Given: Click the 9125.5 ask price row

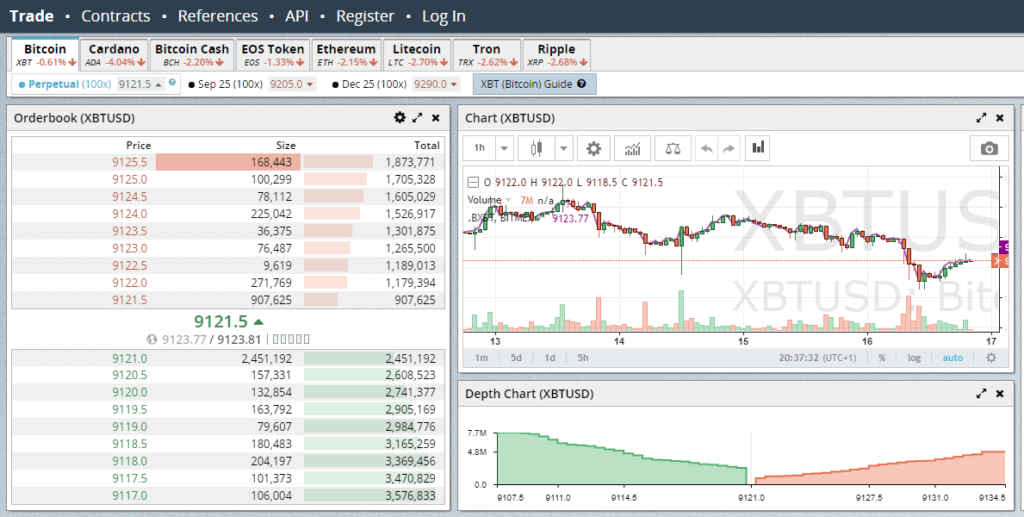Looking at the screenshot, I should click(x=228, y=162).
